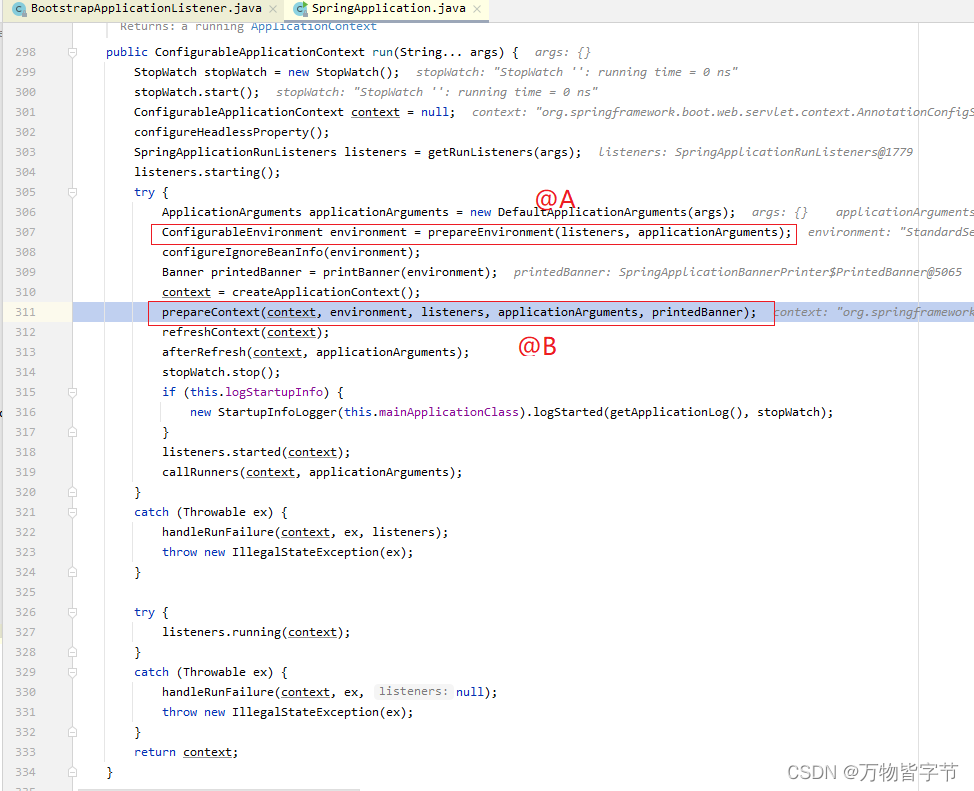The height and width of the screenshot is (791, 974).
Task: Click DefaultApplicationArguments on line 306
Action: 592,212
